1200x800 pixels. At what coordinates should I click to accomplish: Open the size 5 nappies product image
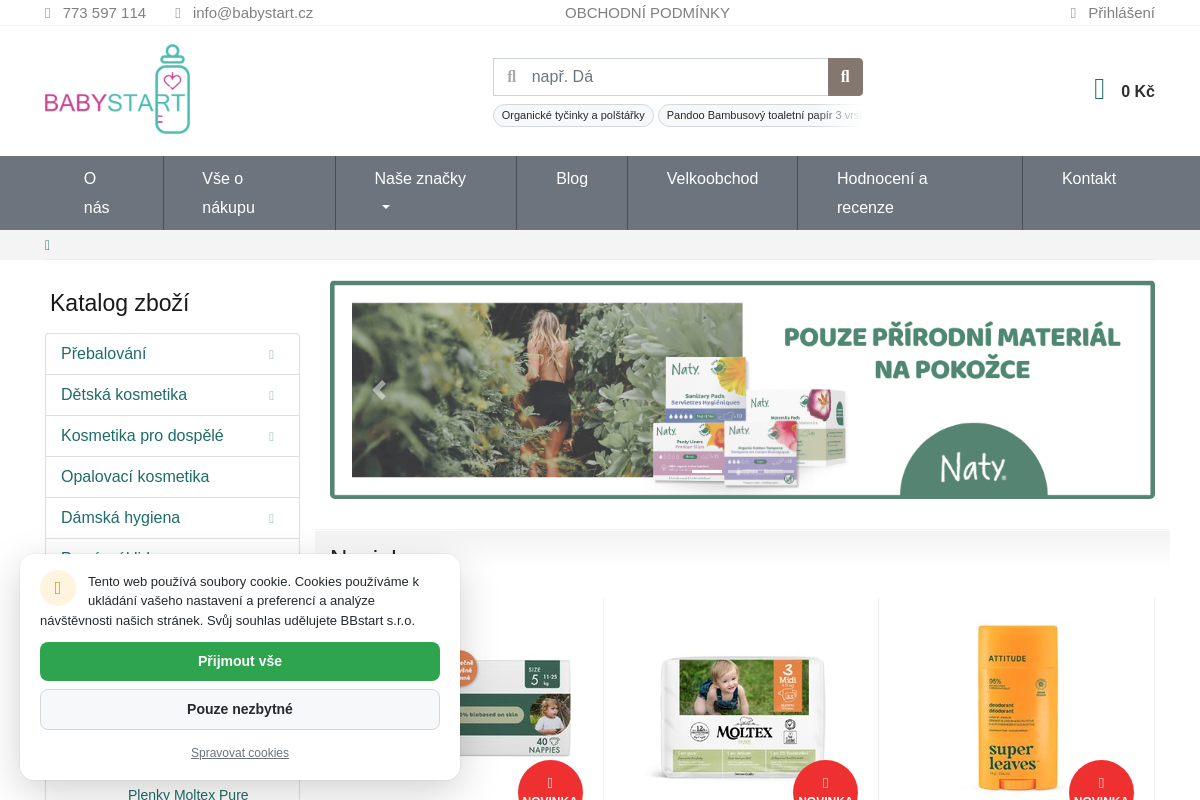click(515, 706)
